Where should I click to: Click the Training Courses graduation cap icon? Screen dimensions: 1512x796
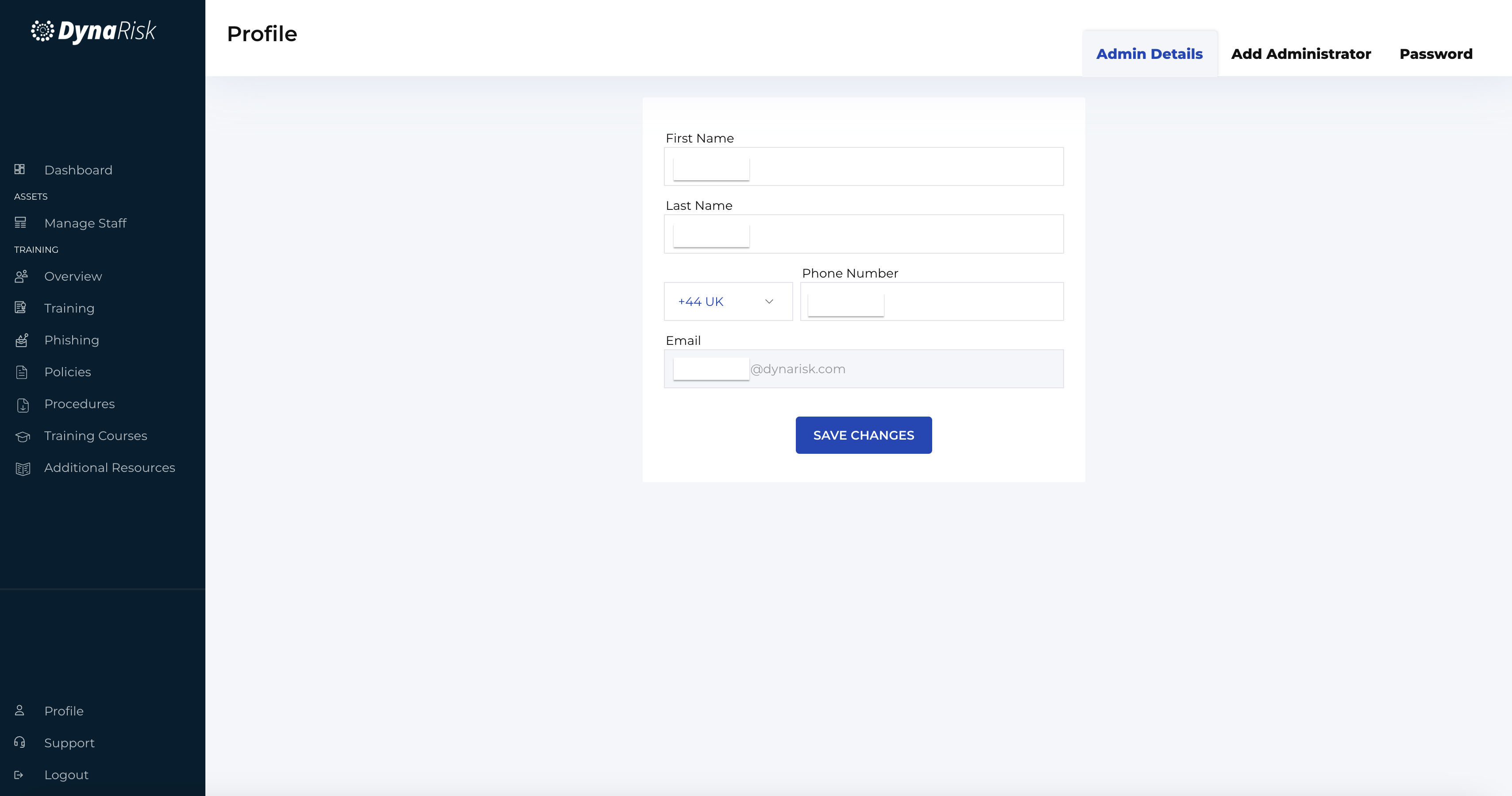(x=22, y=436)
